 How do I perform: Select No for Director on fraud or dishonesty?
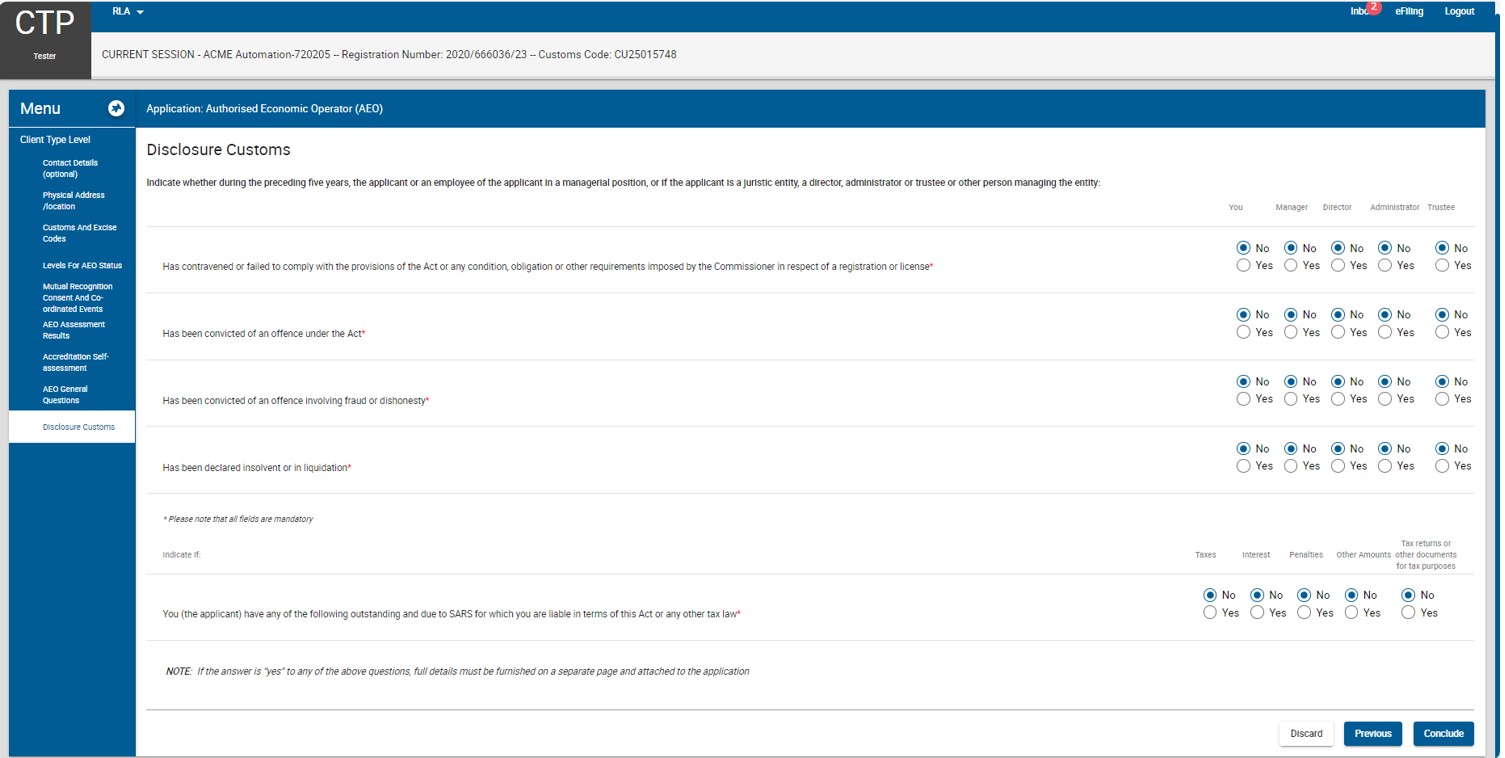1337,381
